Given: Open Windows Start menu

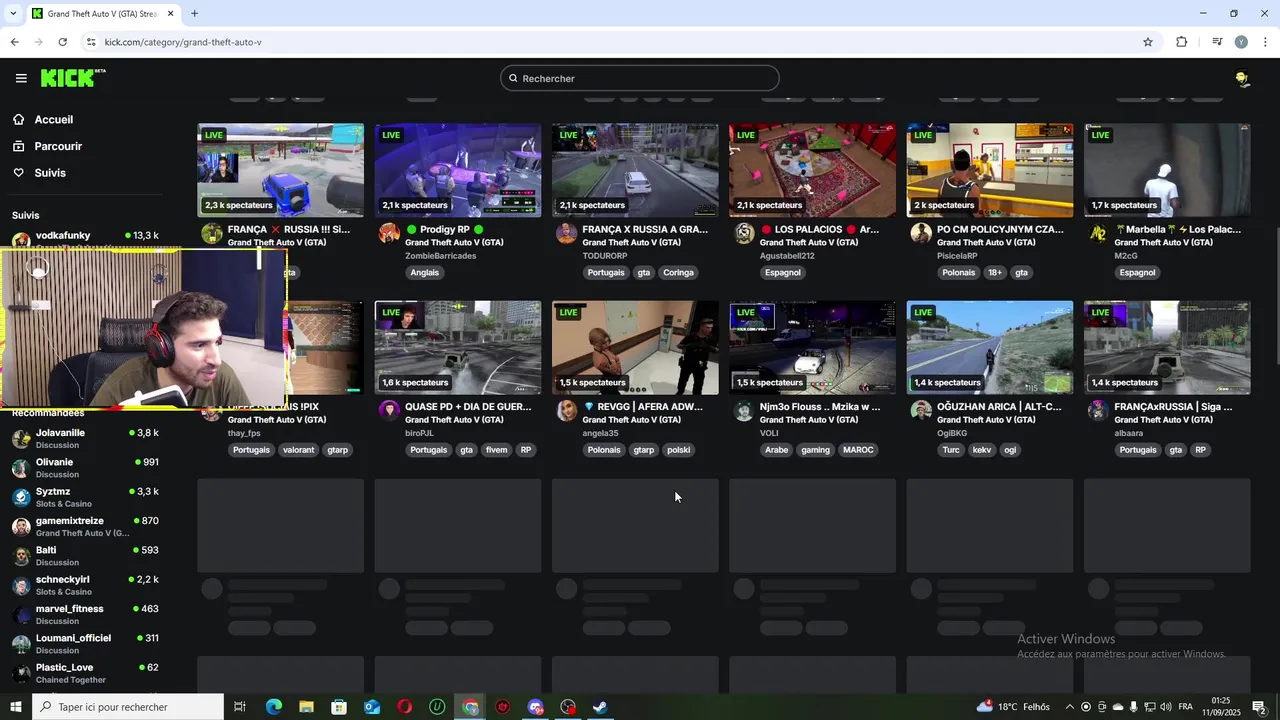Looking at the screenshot, I should (15, 707).
